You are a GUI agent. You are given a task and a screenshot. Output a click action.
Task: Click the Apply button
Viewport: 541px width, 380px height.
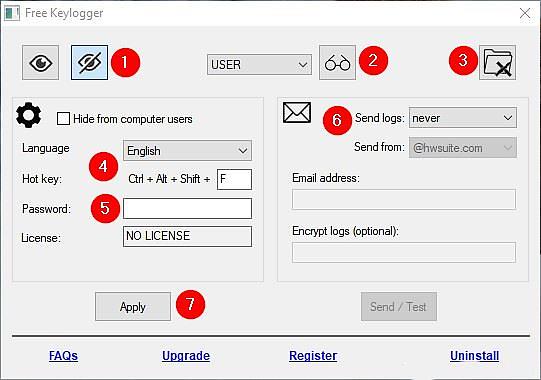(133, 306)
